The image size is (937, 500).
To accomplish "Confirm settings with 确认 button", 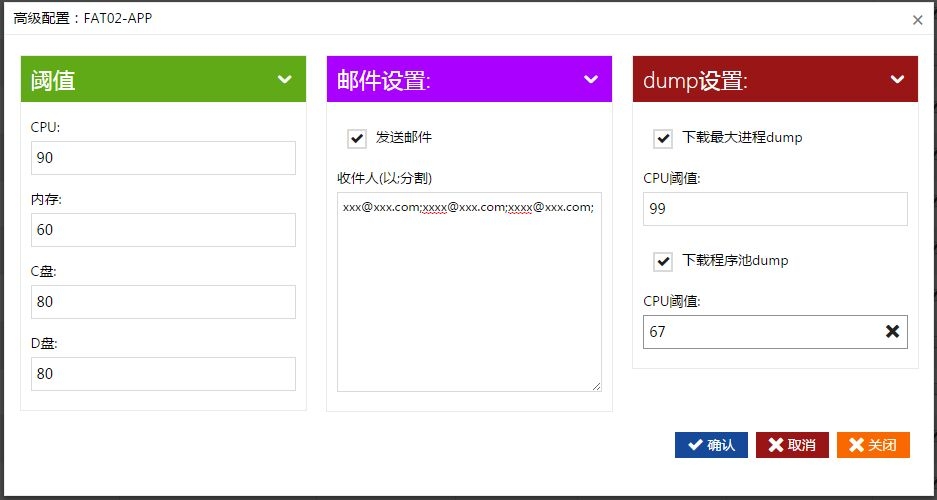I will point(711,445).
